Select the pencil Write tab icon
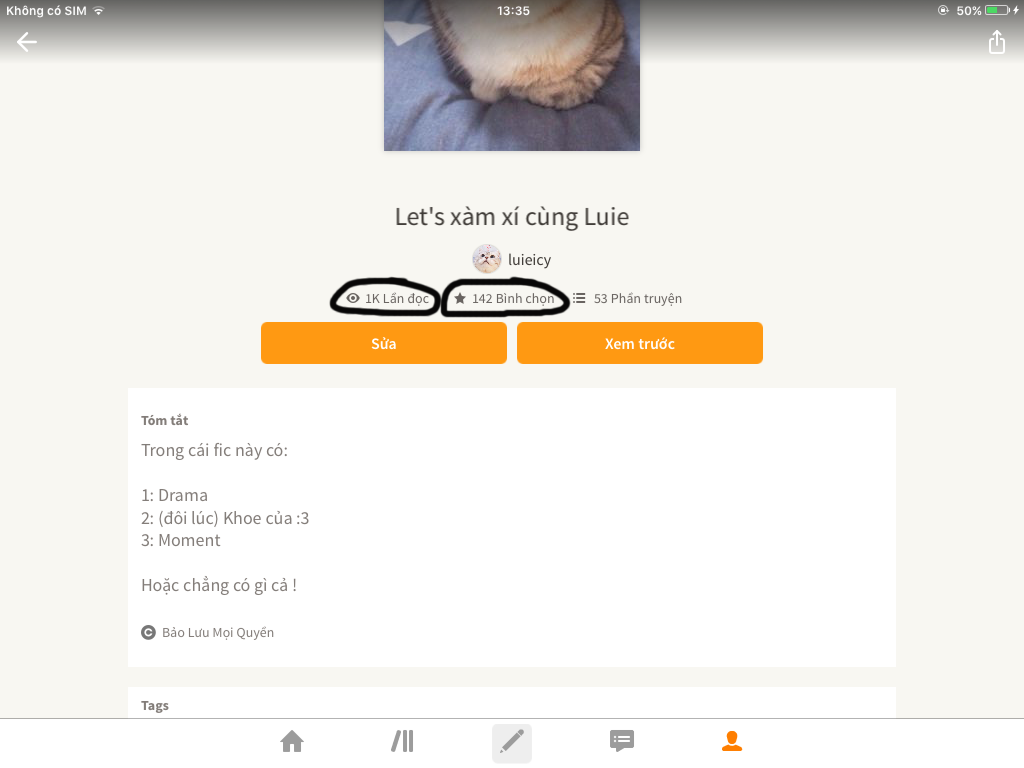Image resolution: width=1024 pixels, height=768 pixels. pos(512,742)
